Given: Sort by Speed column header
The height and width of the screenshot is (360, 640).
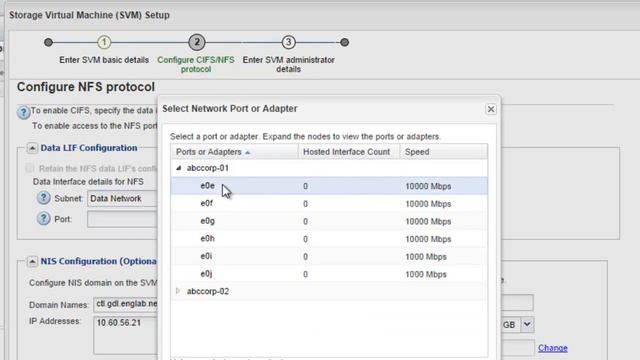Looking at the screenshot, I should pos(444,152).
